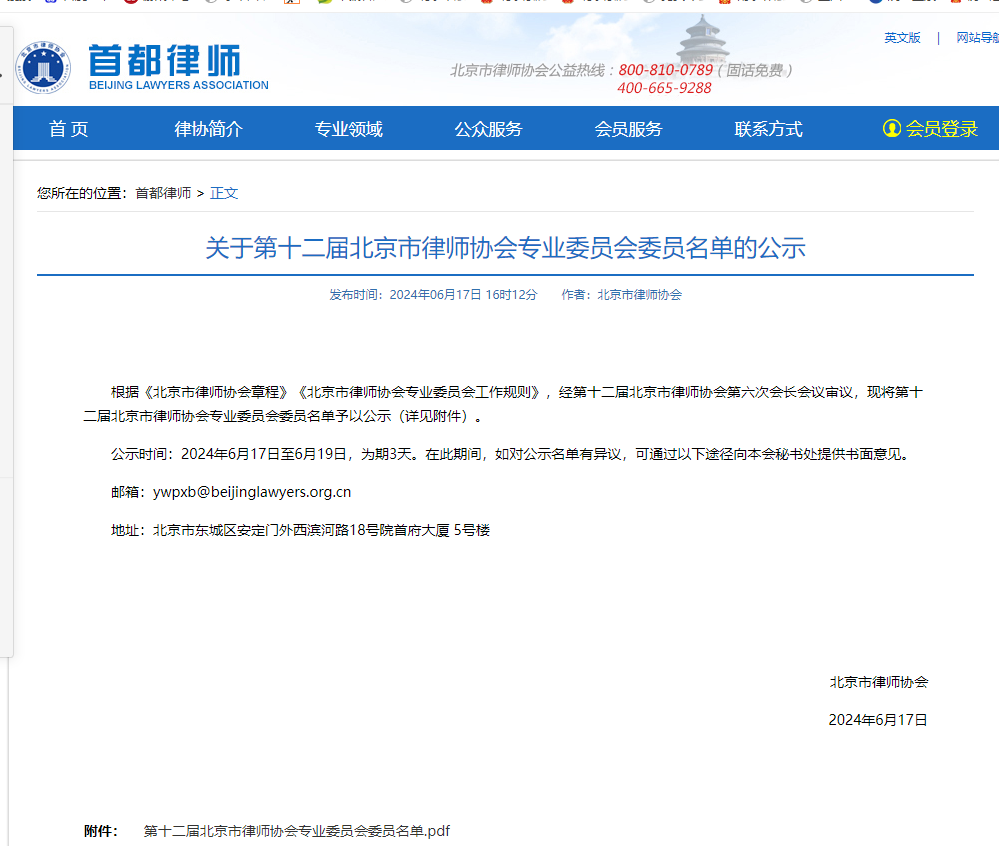Click the 800-810-0789 hotline number
Viewport: 999px width, 846px height.
click(665, 70)
